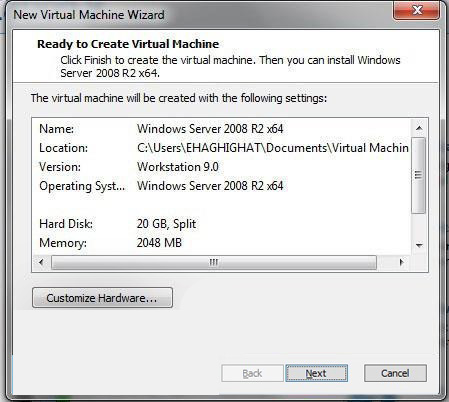Click the Ready to Create Virtual Machine heading
Viewport: 449px width, 402px height.
[128, 44]
